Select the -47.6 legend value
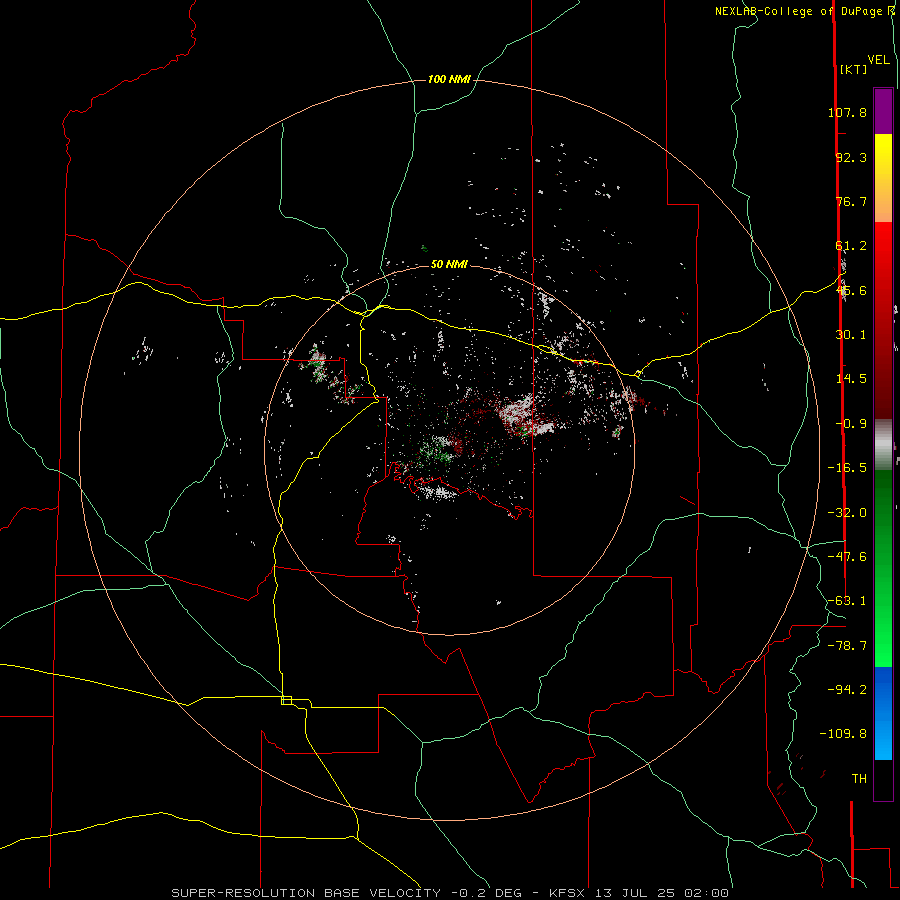The height and width of the screenshot is (900, 900). (x=847, y=557)
